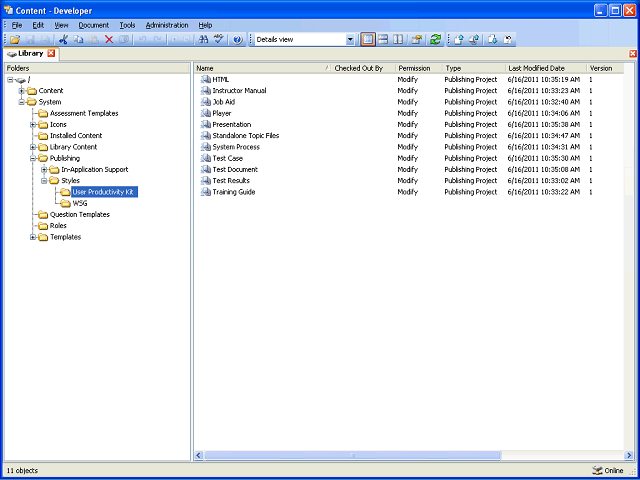Click the Cut scissors toolbar icon

click(63, 40)
